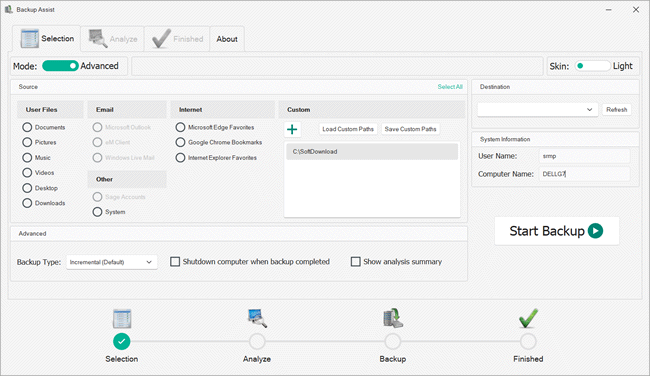Switch to the About tab

tap(227, 39)
